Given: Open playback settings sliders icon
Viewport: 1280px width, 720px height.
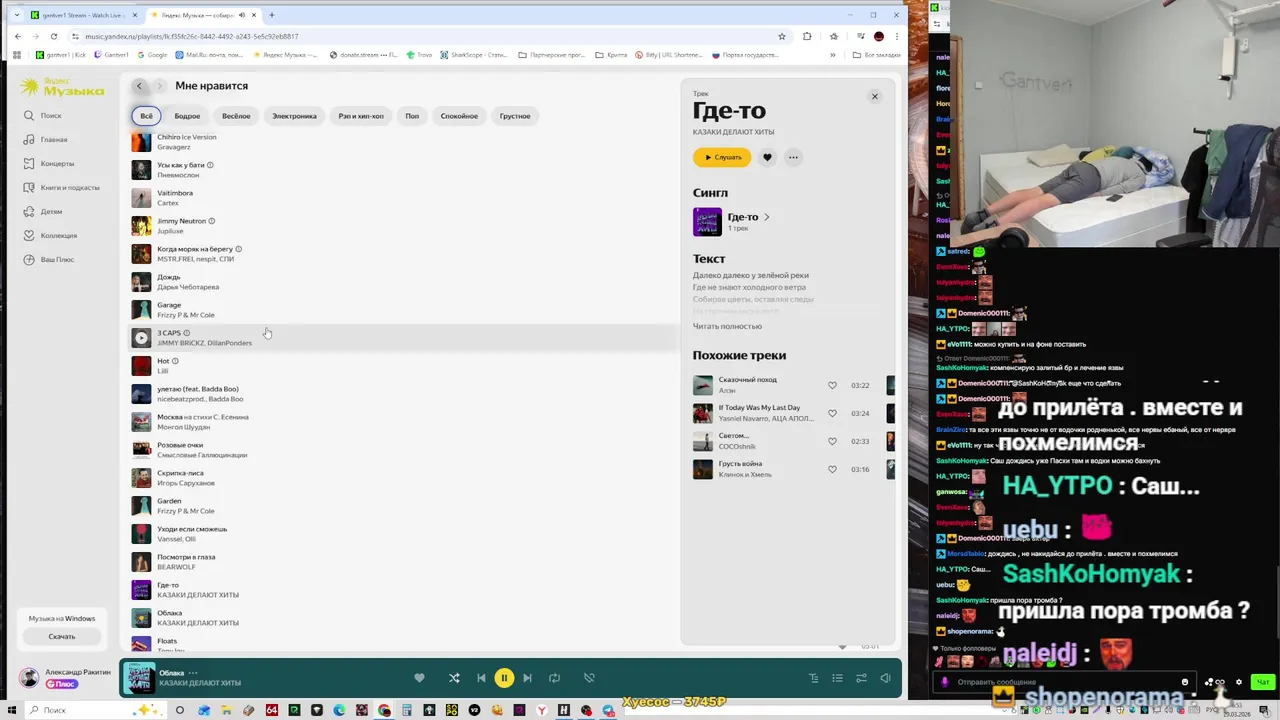Looking at the screenshot, I should click(x=861, y=678).
